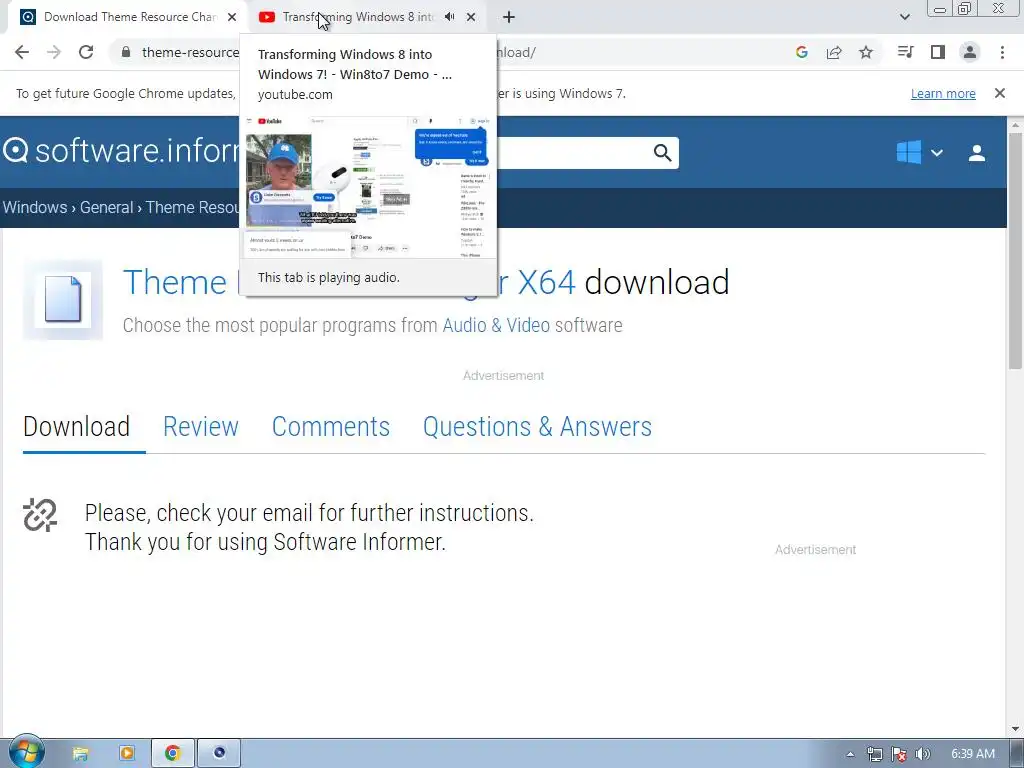Go back using the browser back arrow
This screenshot has width=1024, height=768.
point(22,52)
